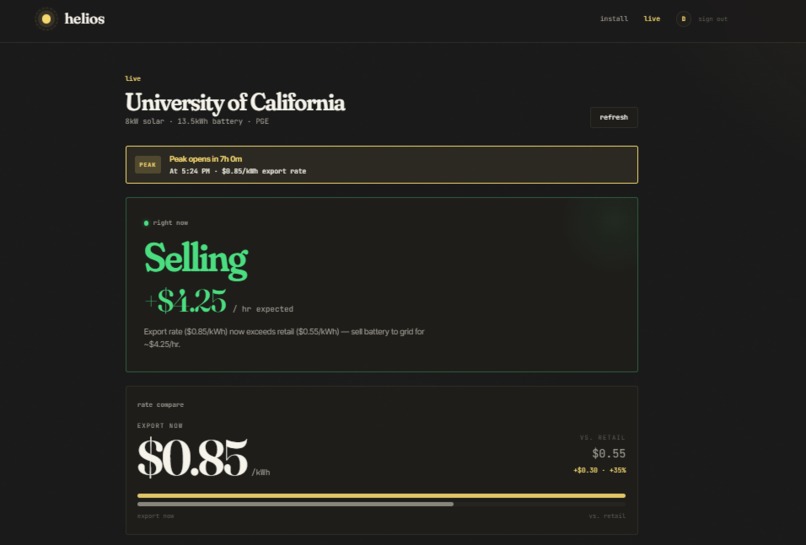Click the Selling status heading
806x545 pixels.
coord(196,260)
